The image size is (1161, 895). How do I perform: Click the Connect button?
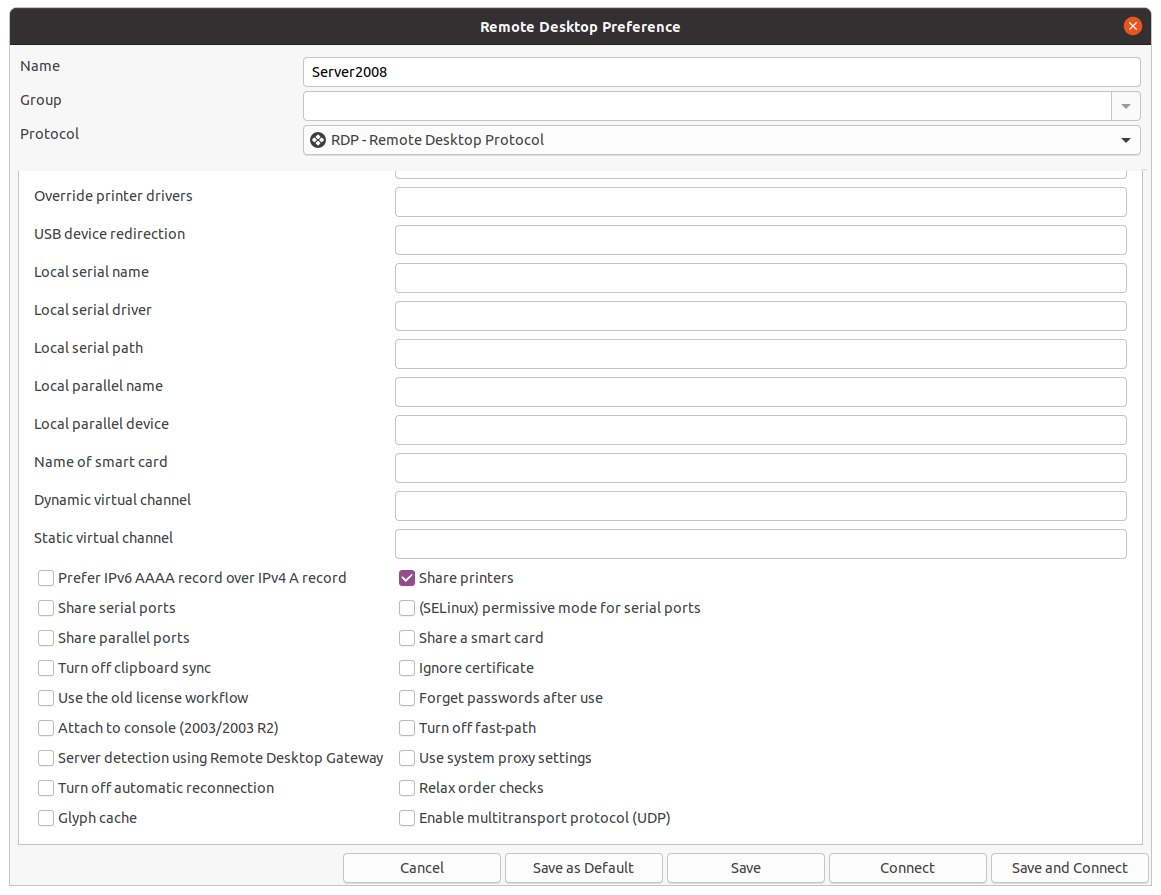(x=907, y=868)
